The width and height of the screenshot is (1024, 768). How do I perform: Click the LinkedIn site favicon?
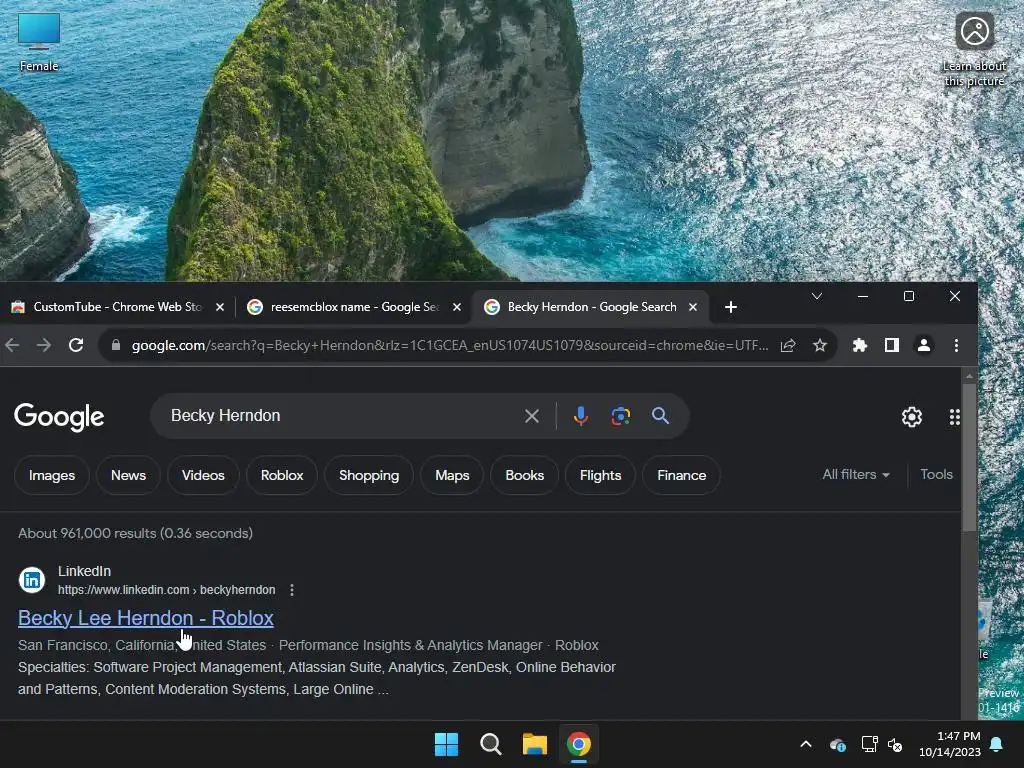point(31,580)
